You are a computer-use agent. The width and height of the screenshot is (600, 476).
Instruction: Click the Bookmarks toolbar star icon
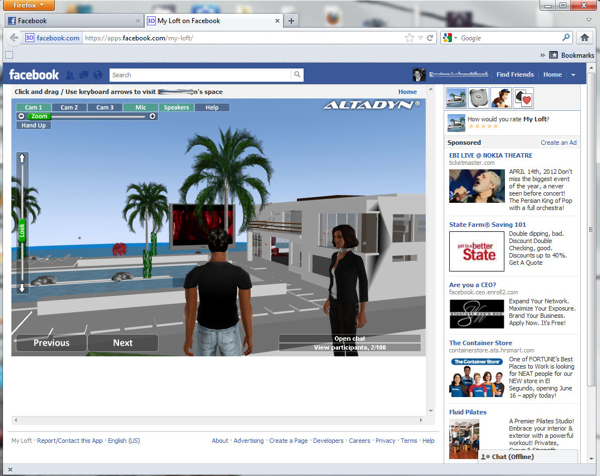(x=553, y=55)
